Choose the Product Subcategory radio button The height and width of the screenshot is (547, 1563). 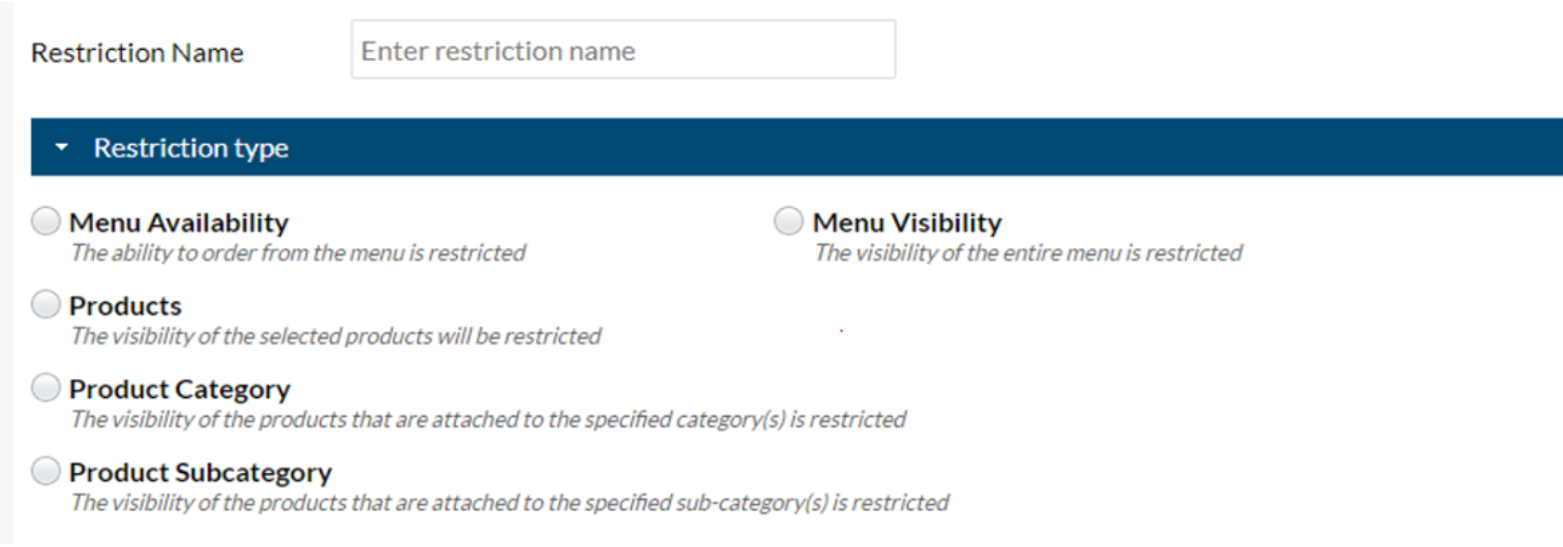[x=46, y=471]
